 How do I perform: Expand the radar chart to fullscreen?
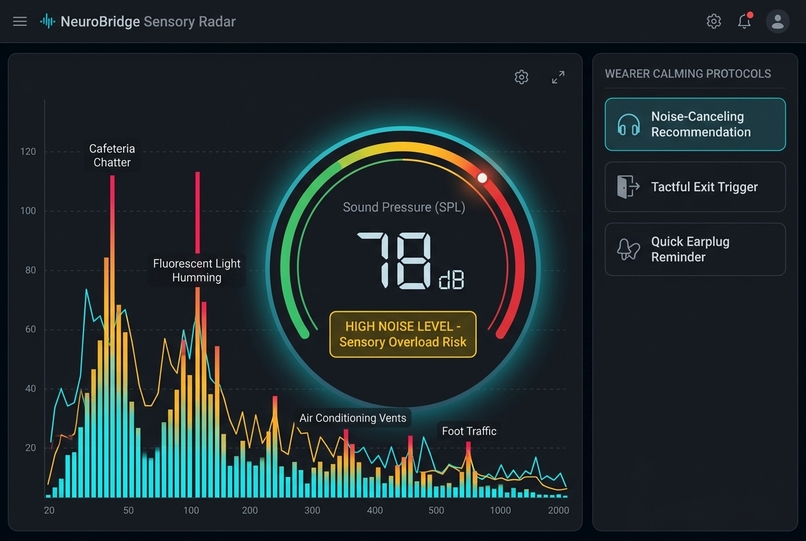(x=558, y=77)
